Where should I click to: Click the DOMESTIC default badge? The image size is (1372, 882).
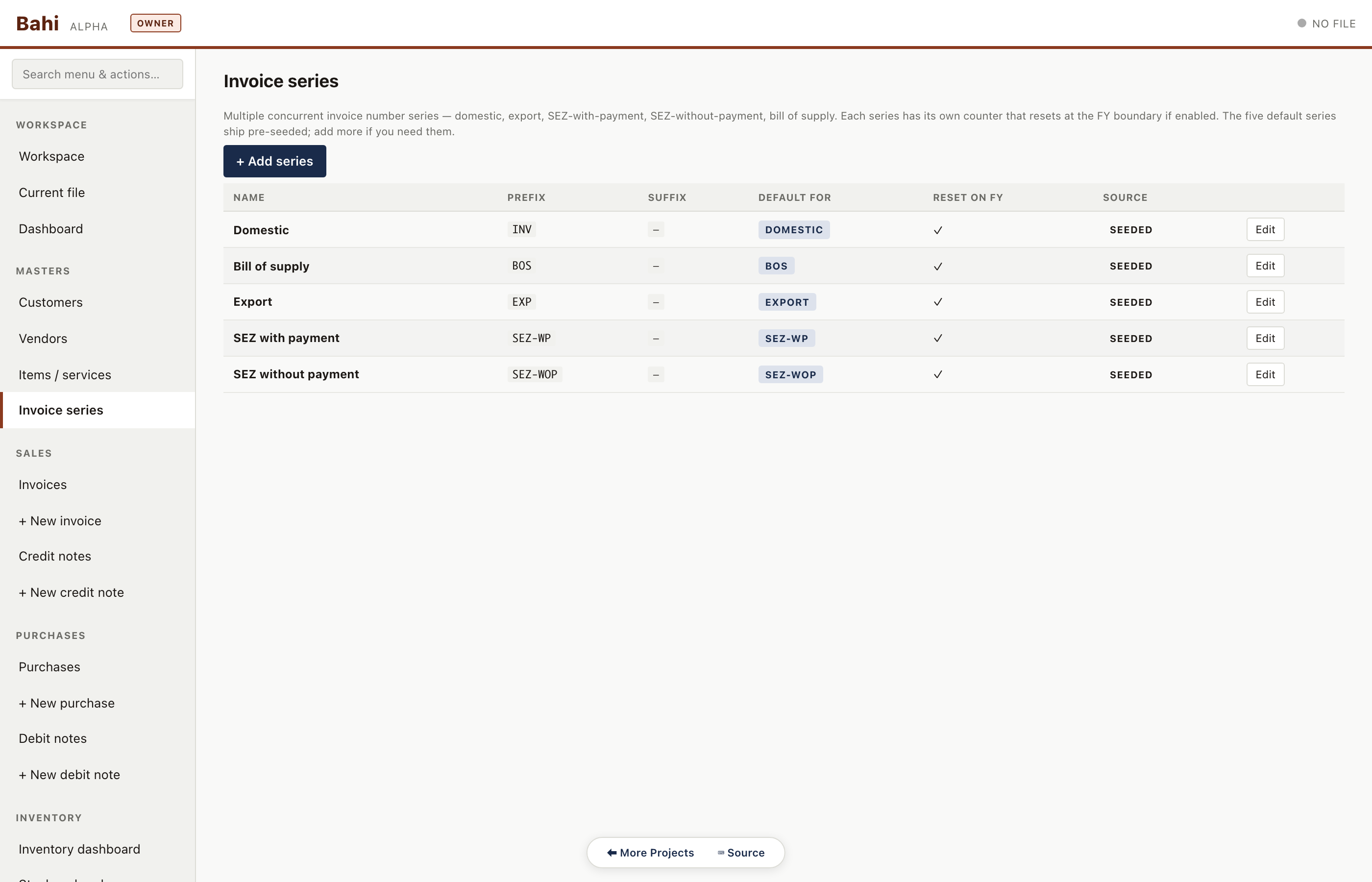pos(794,230)
